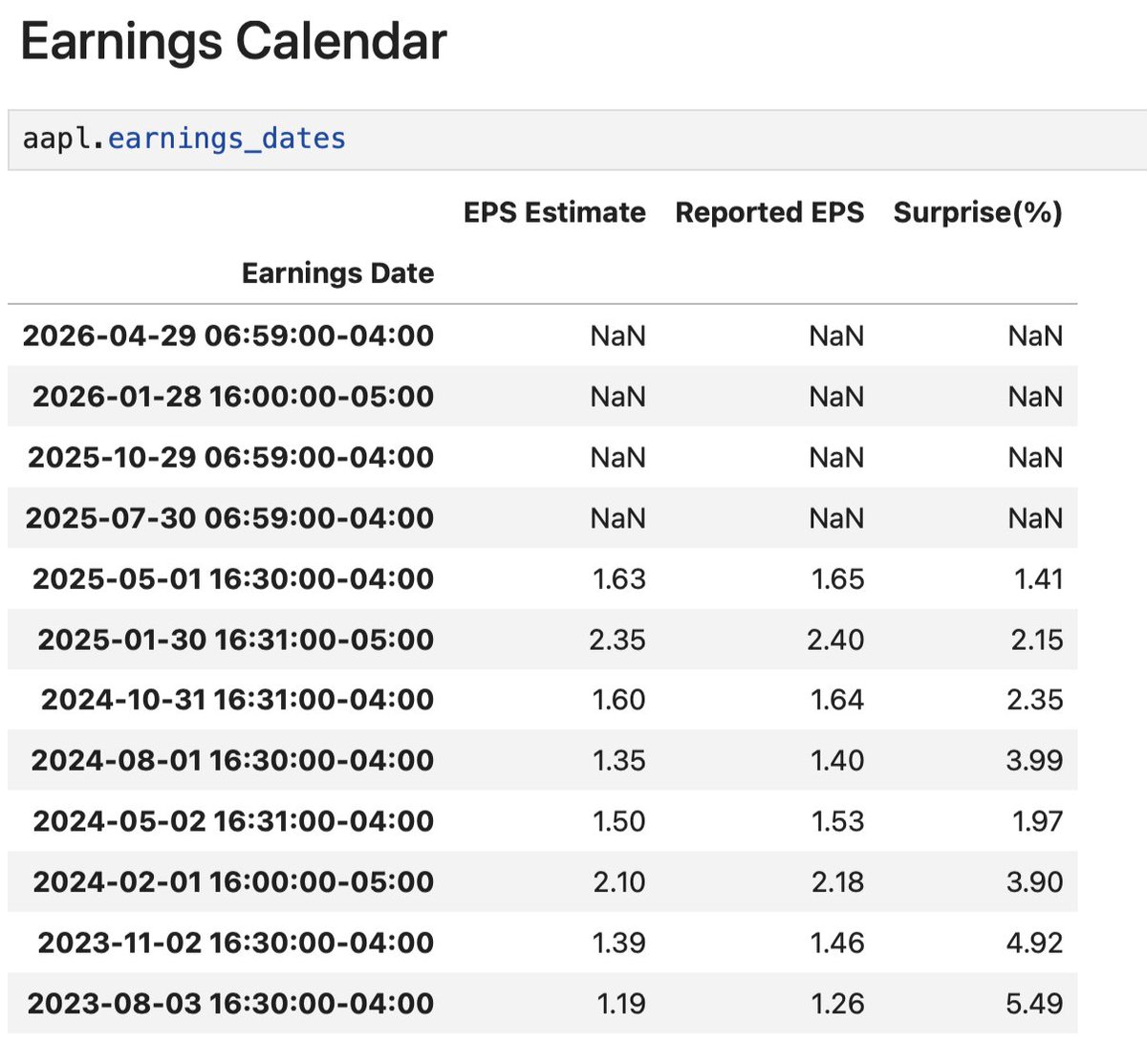
Task: Click EPS estimate value 2.35
Action: coord(617,639)
